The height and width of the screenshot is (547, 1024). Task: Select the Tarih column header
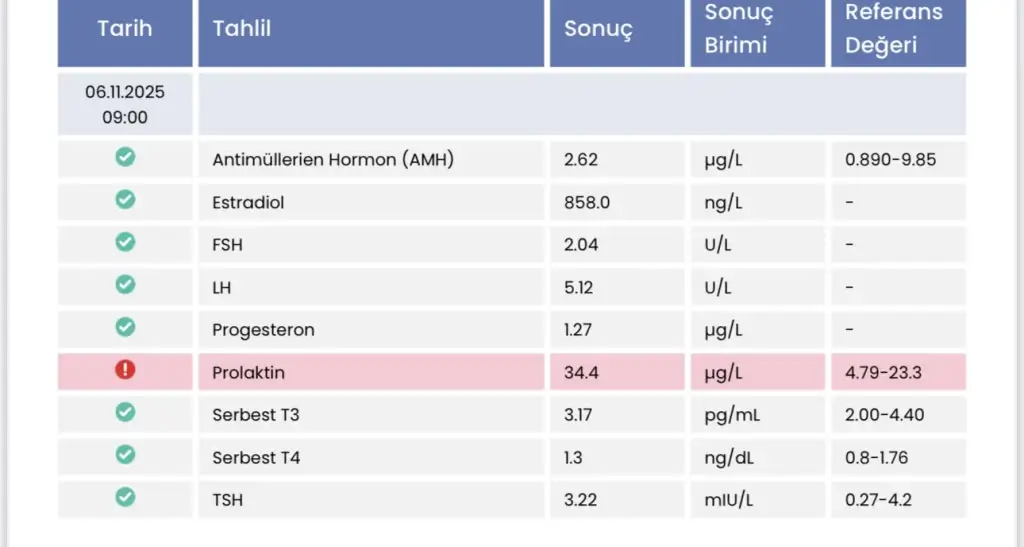click(x=125, y=28)
